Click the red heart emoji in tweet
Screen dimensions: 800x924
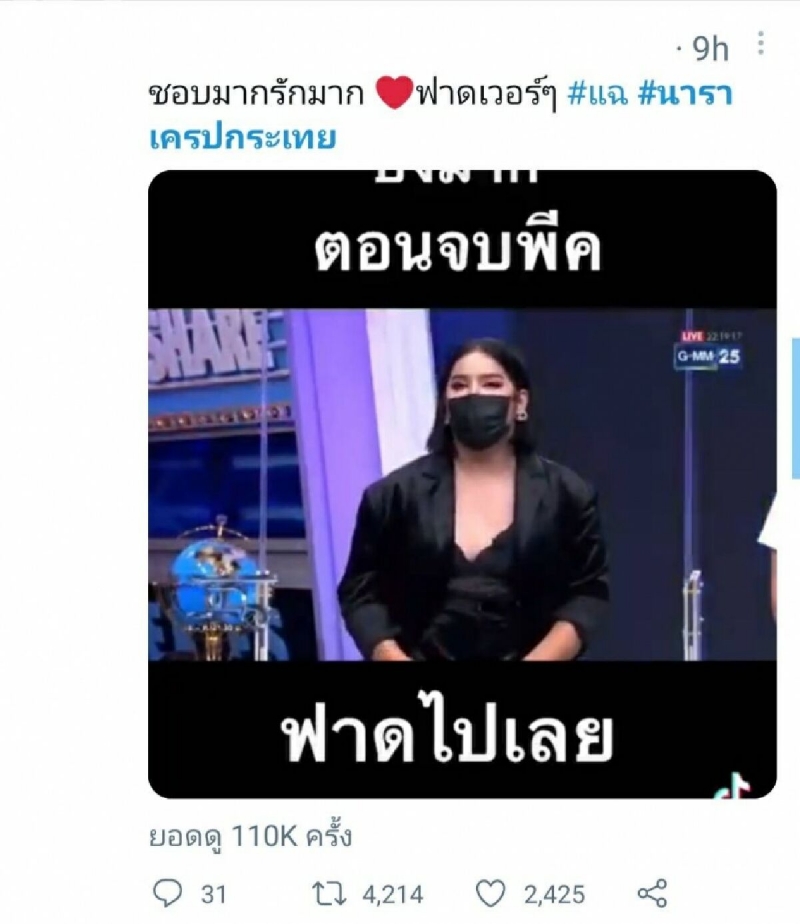[x=394, y=94]
